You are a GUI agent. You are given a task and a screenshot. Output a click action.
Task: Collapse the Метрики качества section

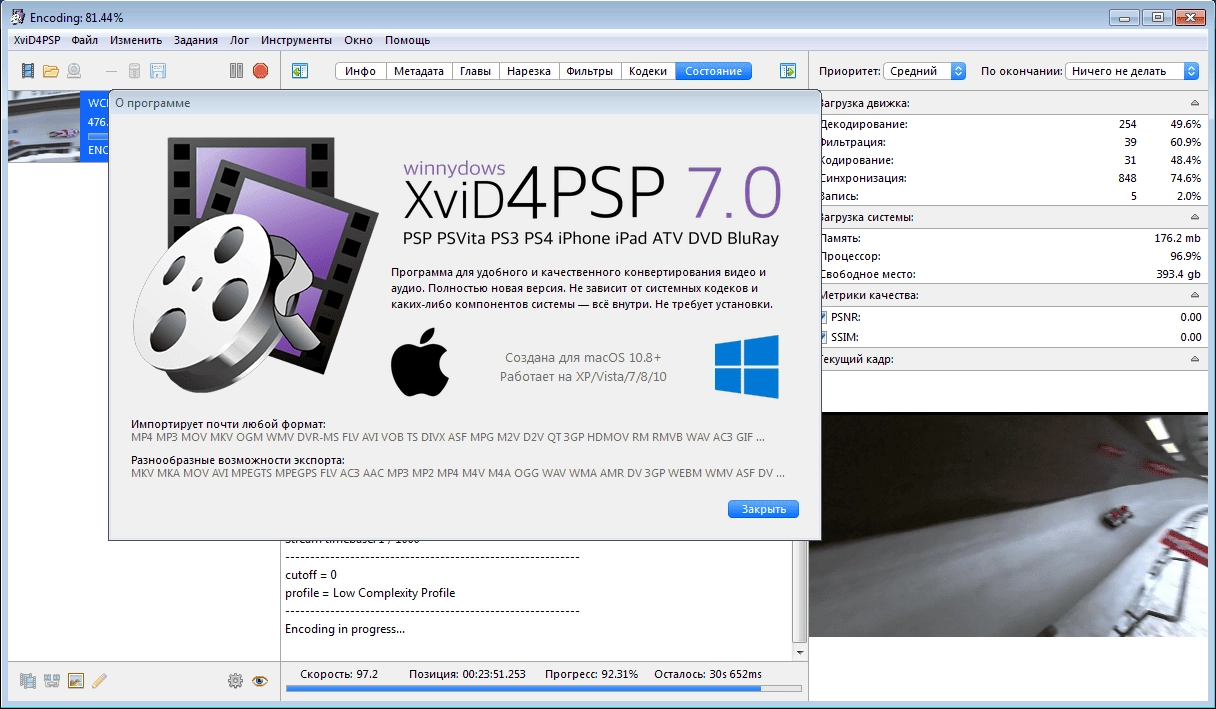pos(1194,296)
